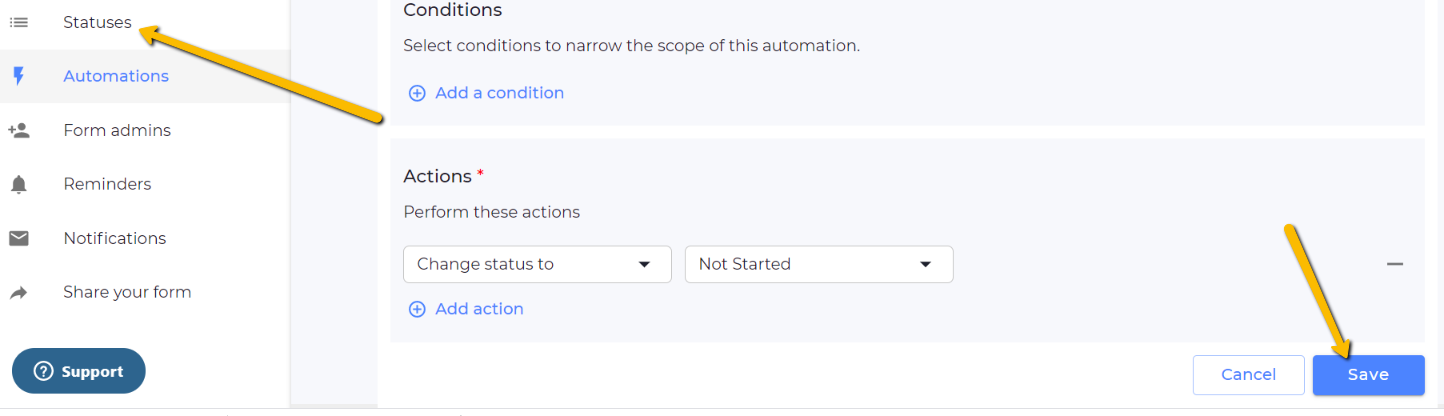Screen dimensions: 1444x416
Task: Click the plus icon beside Add action
Action: (417, 309)
